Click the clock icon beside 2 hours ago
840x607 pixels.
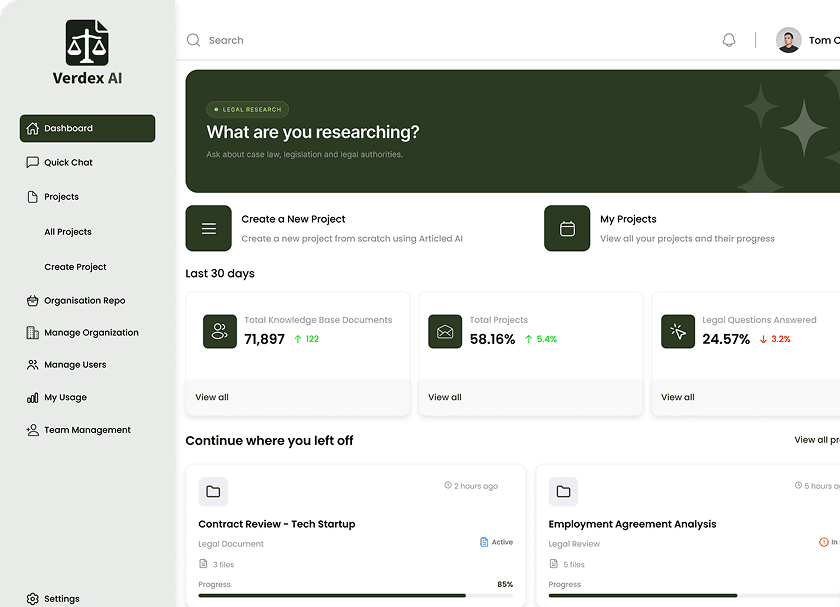click(448, 485)
